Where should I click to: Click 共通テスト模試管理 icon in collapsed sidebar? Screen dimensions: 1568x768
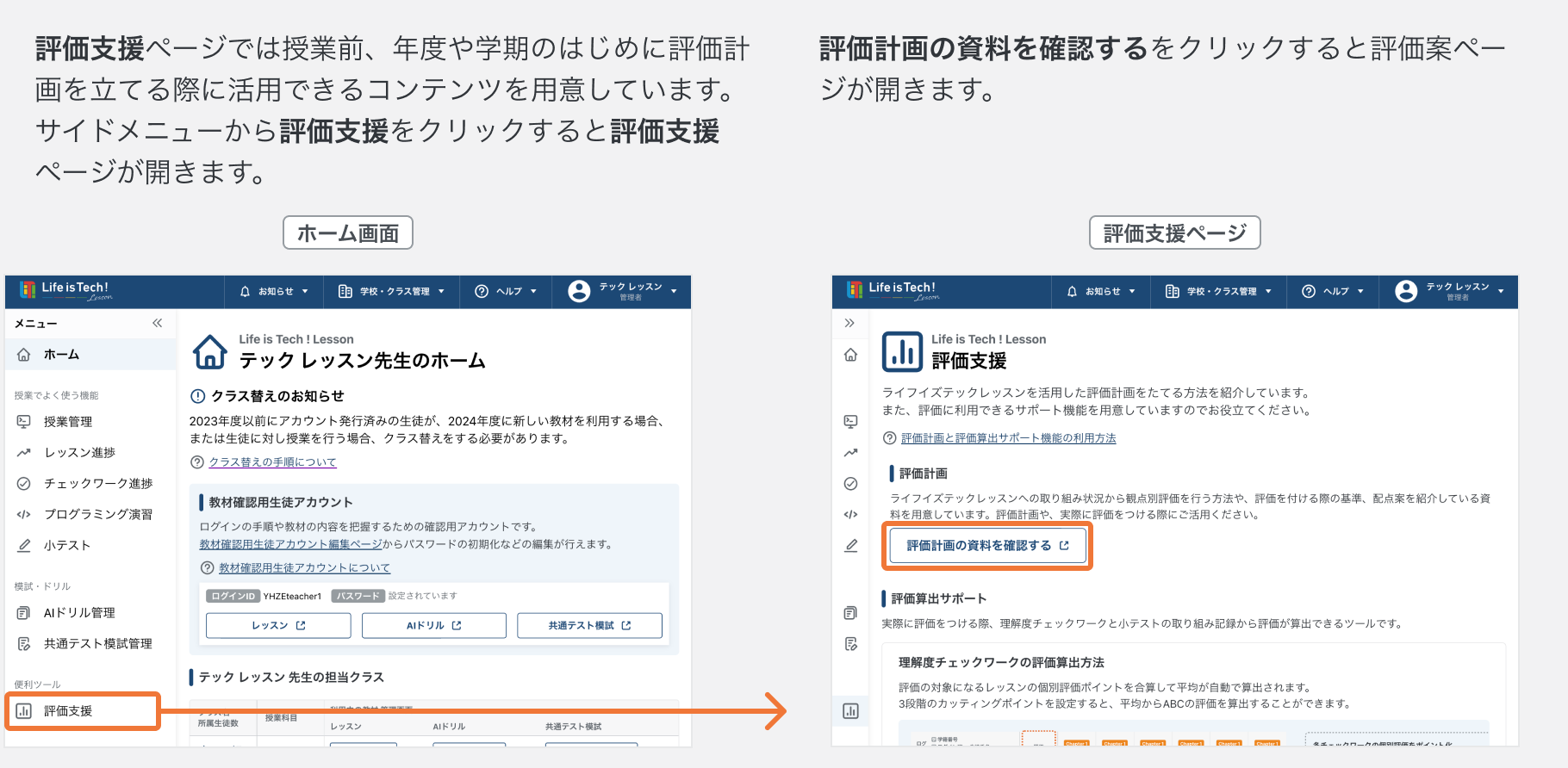(850, 643)
